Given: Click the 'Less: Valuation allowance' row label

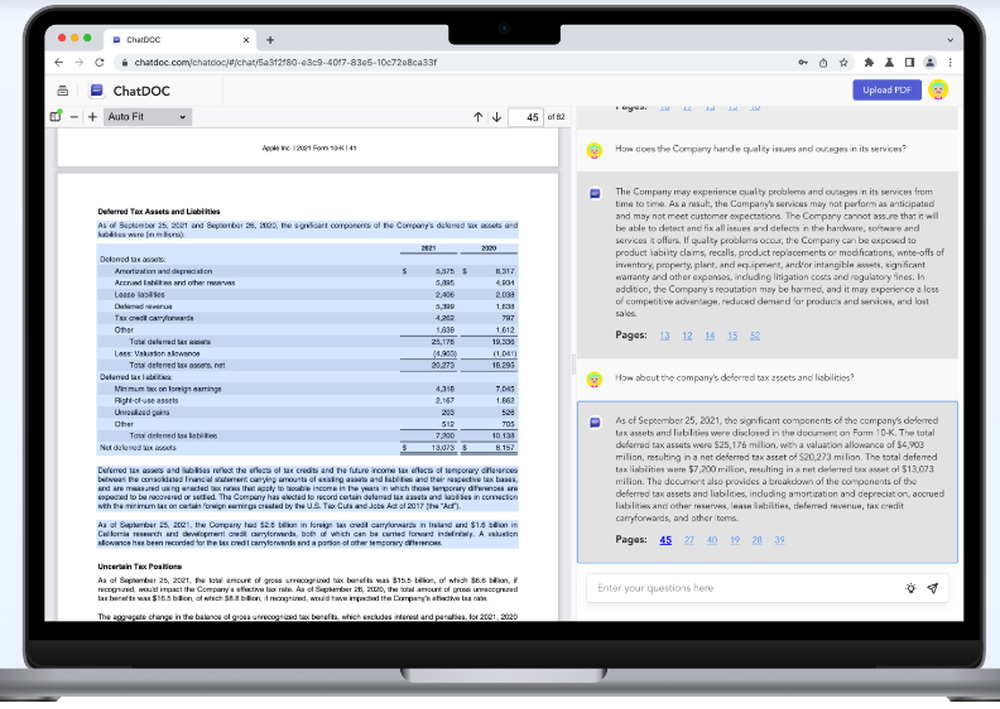Looking at the screenshot, I should 157,354.
